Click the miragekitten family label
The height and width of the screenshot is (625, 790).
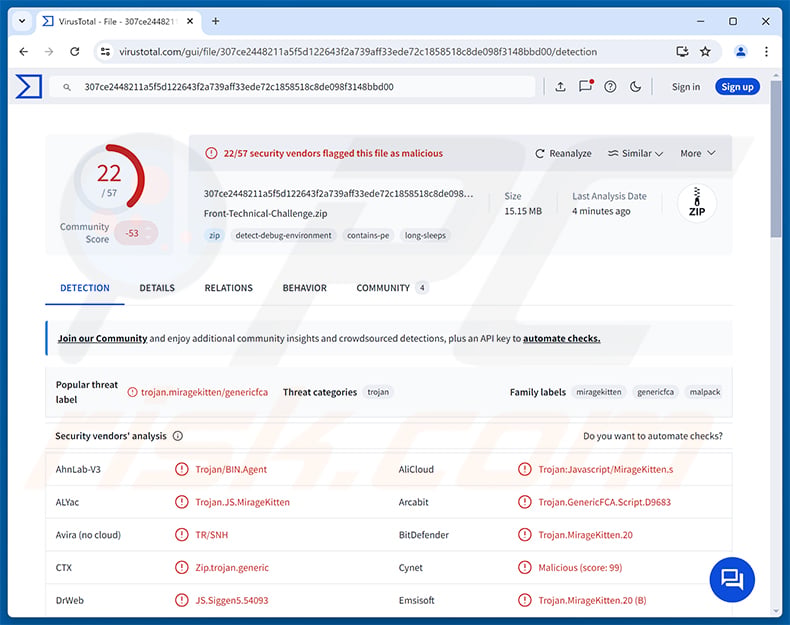[599, 392]
